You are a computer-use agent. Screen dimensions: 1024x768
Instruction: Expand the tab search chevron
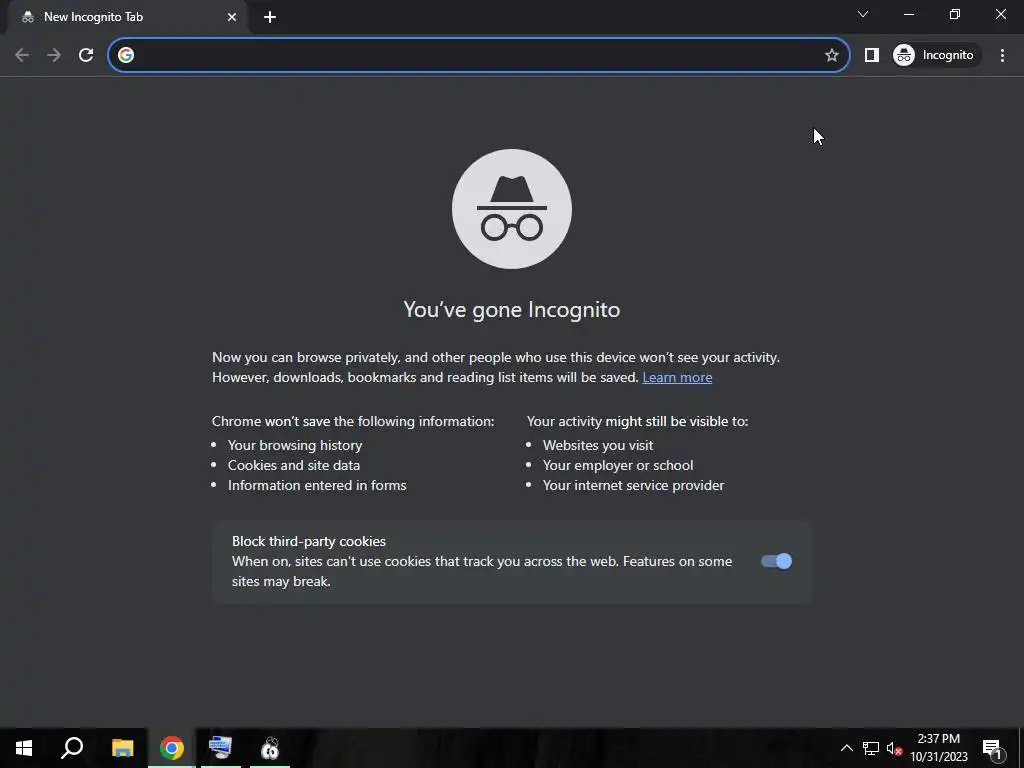(863, 14)
